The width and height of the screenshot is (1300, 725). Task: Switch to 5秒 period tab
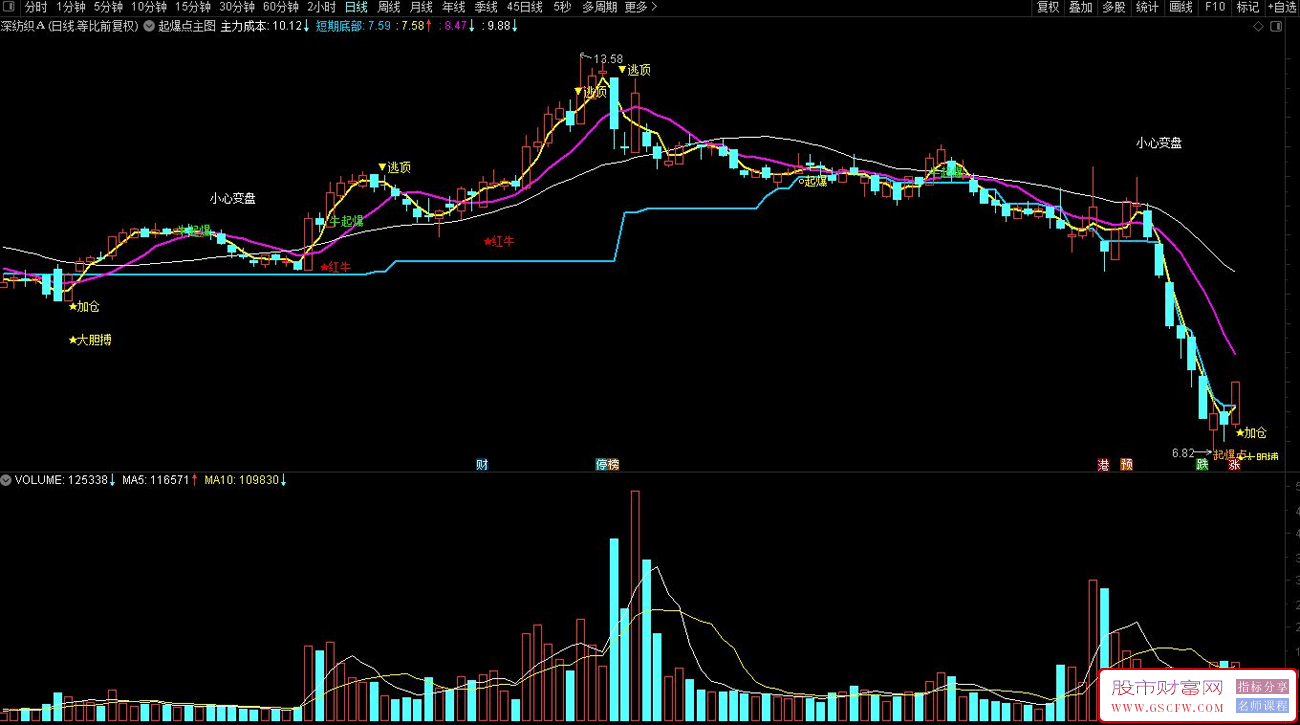562,7
